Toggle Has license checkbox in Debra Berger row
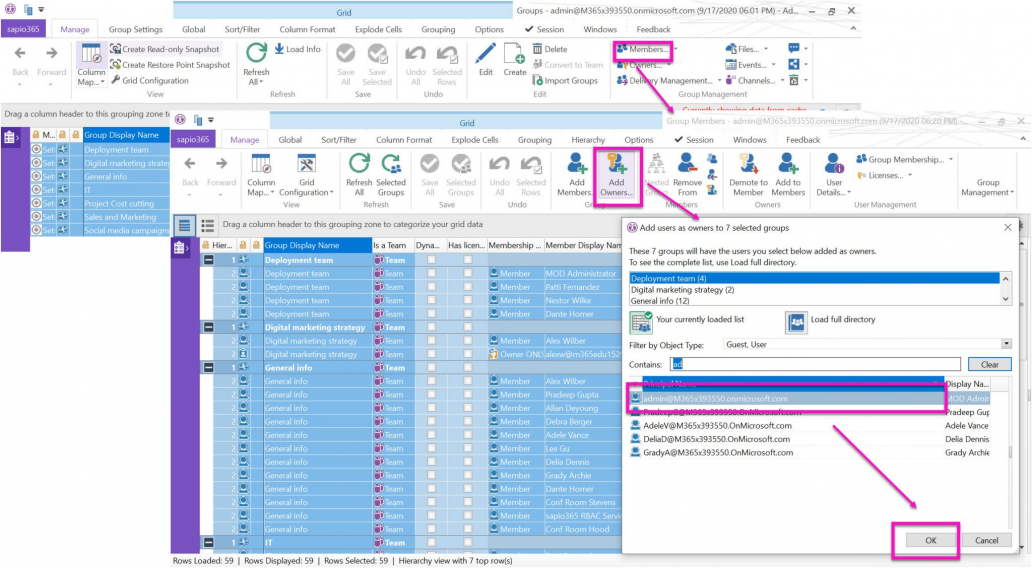 pyautogui.click(x=467, y=421)
